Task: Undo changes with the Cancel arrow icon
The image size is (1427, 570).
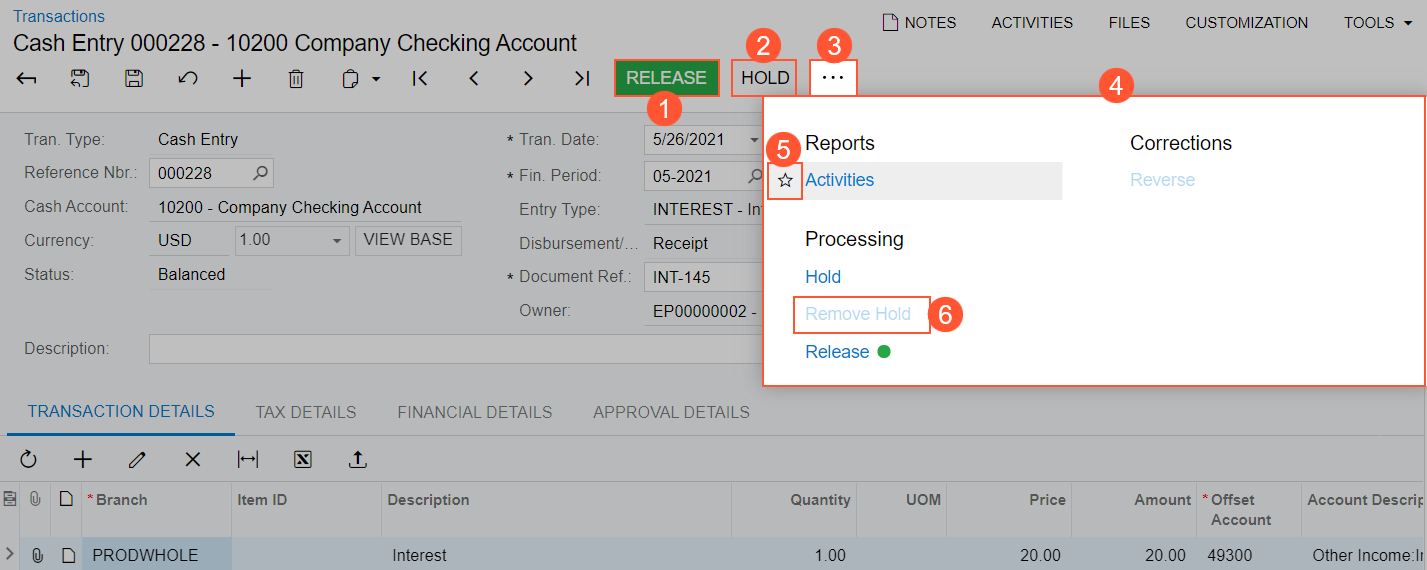Action: 188,79
